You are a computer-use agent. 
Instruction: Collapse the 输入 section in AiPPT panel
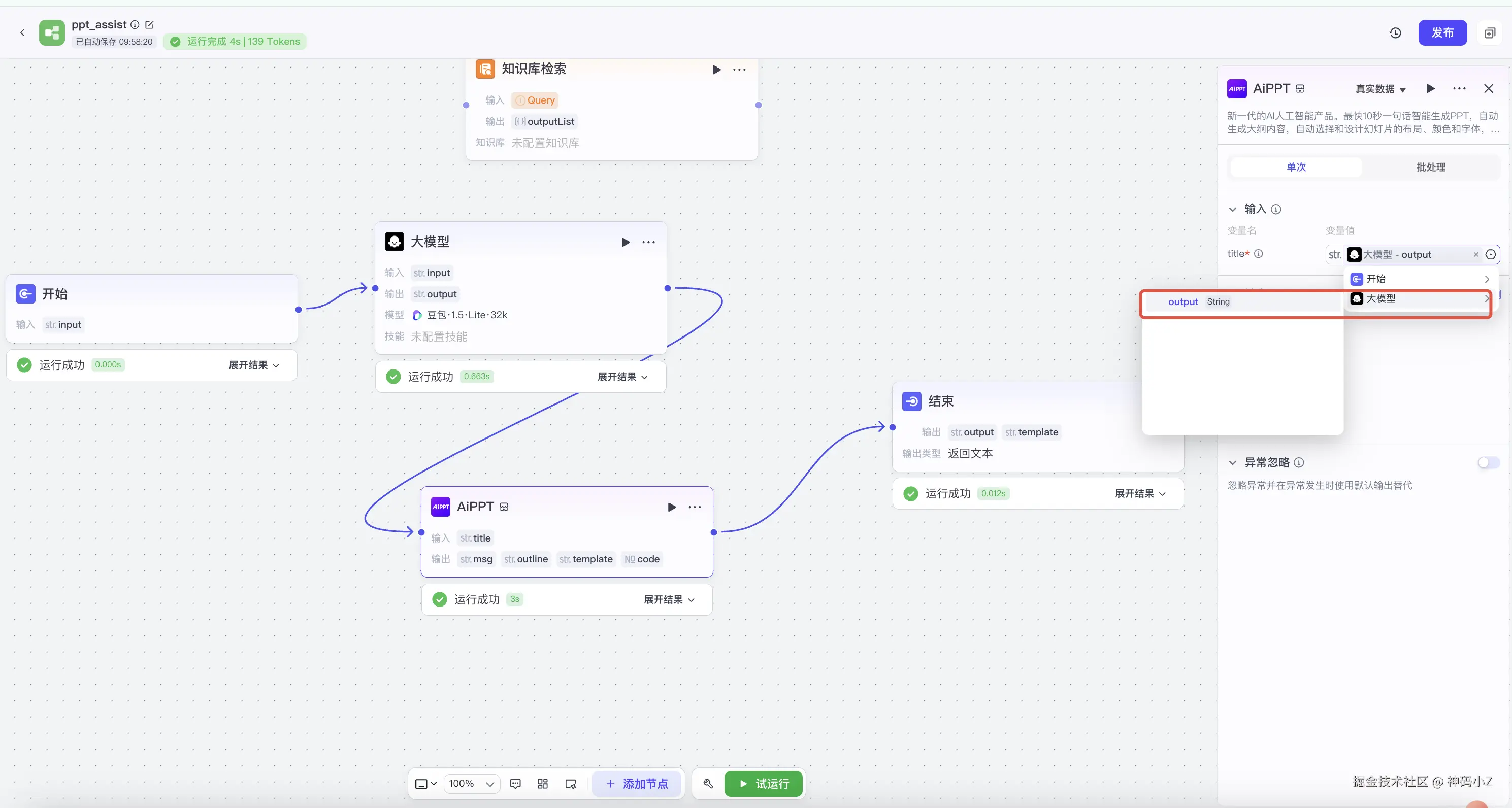pos(1233,210)
